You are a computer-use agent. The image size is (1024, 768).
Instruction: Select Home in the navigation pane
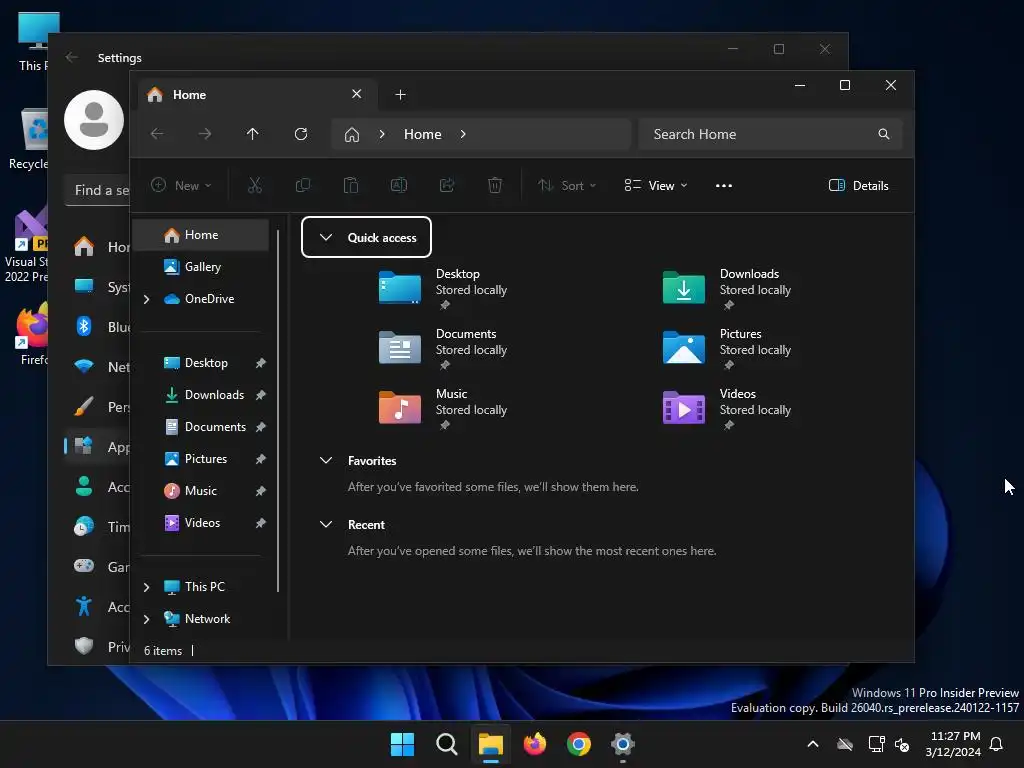[x=201, y=235]
